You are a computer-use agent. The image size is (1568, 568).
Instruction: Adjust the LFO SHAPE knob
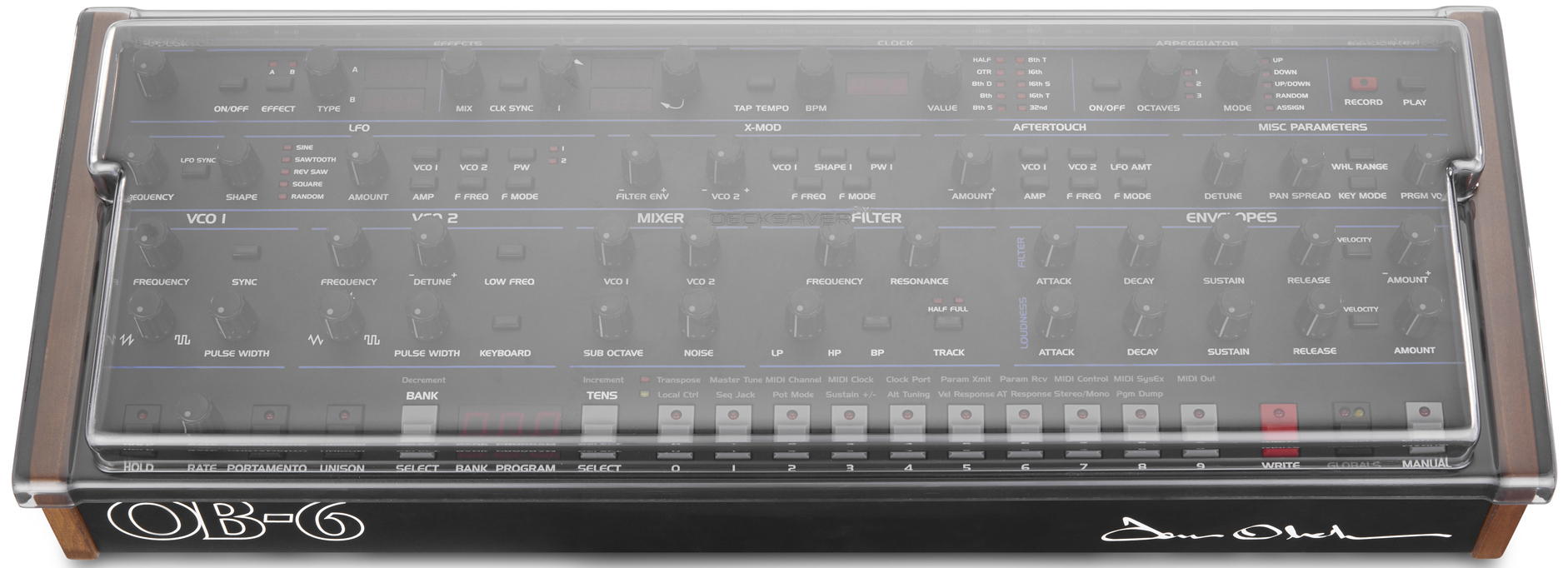click(240, 162)
